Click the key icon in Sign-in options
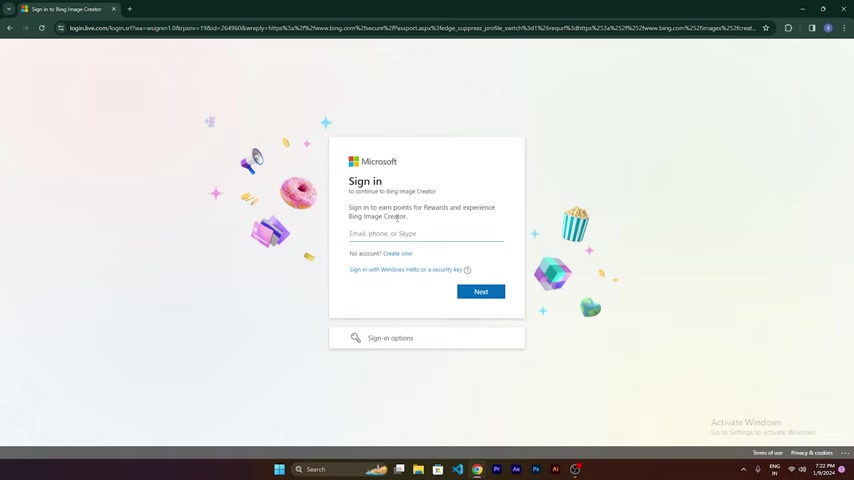This screenshot has width=854, height=480. click(x=356, y=338)
